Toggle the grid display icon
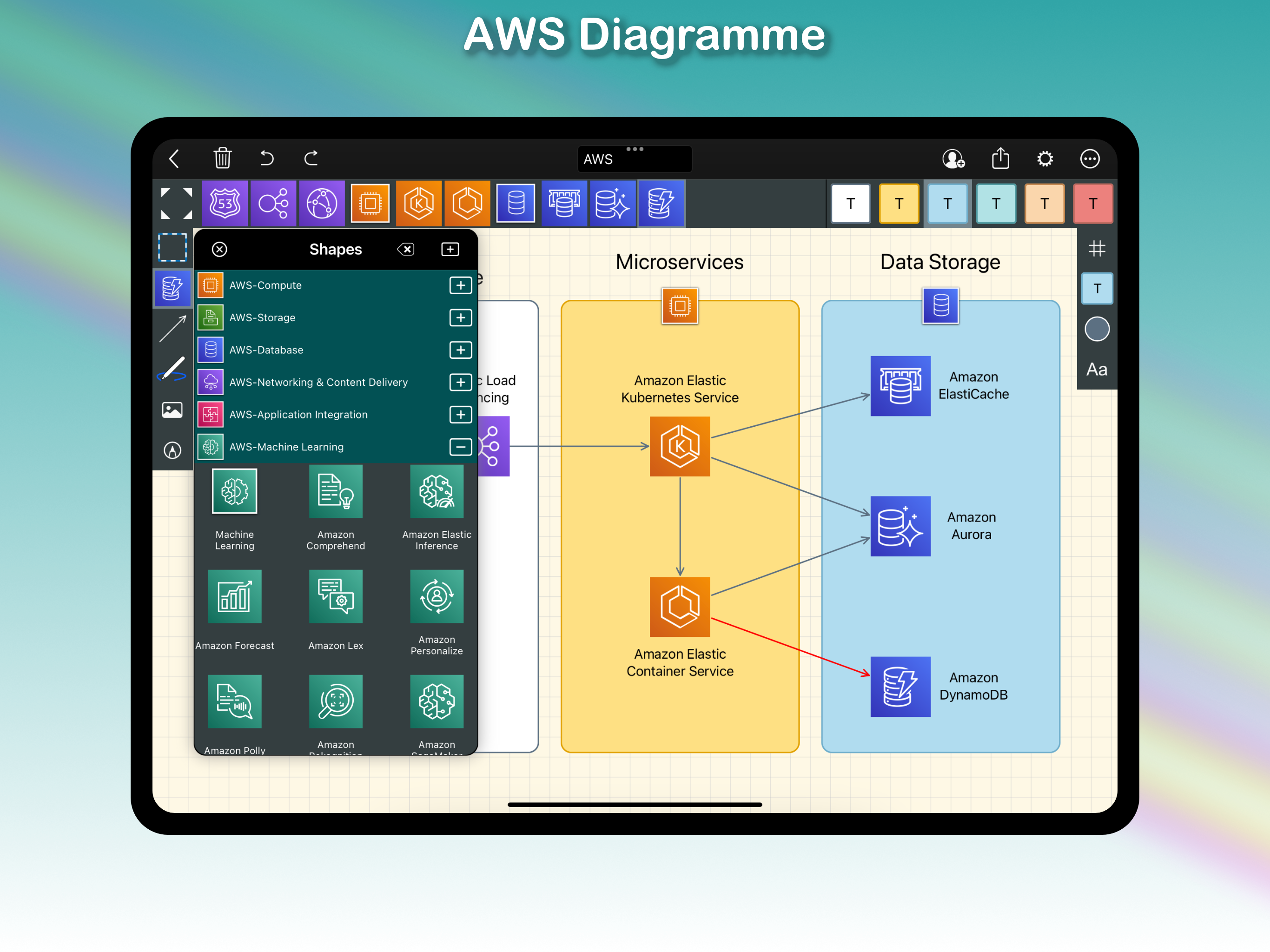 (x=1097, y=249)
